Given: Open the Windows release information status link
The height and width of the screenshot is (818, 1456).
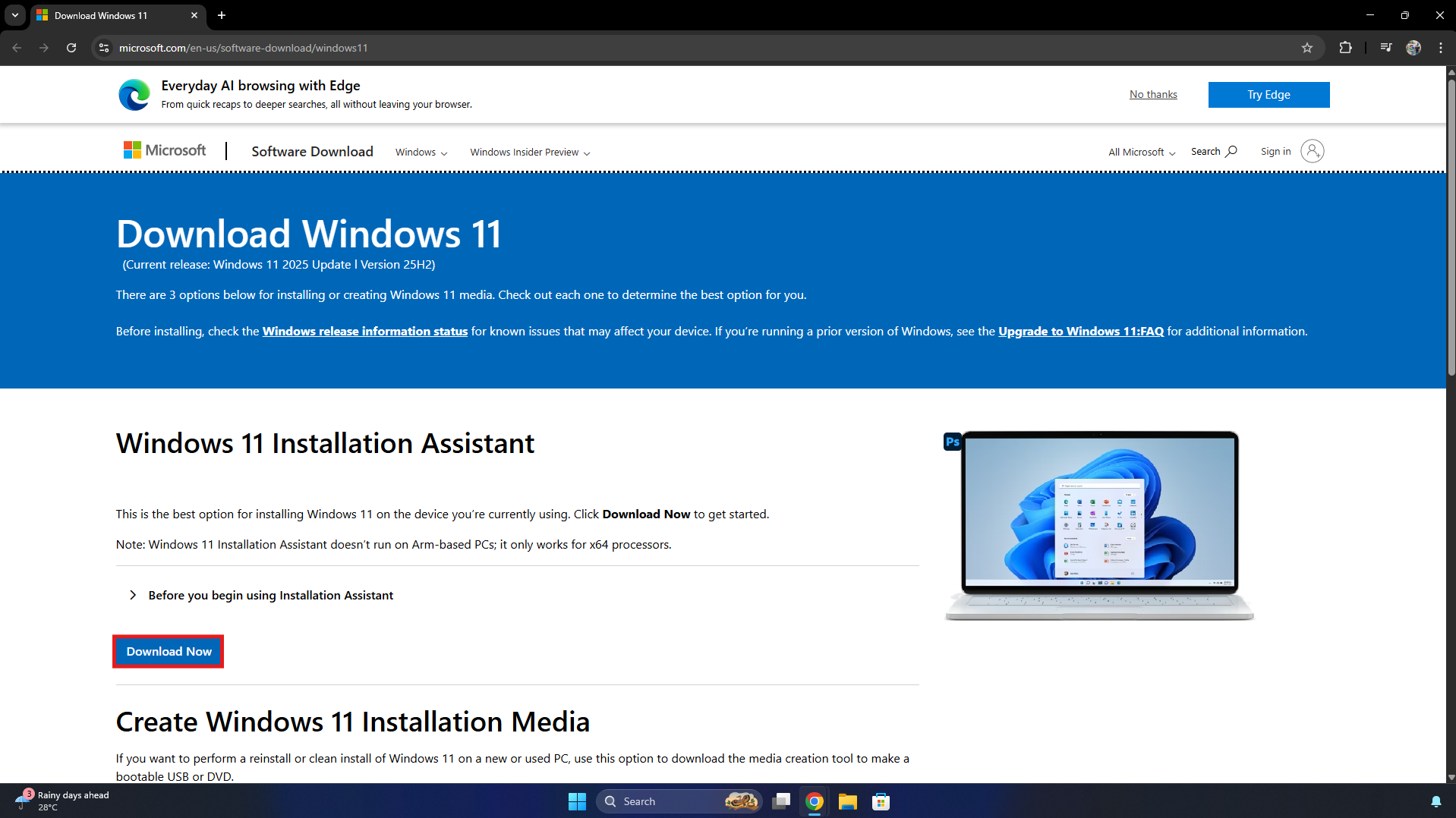Looking at the screenshot, I should pyautogui.click(x=365, y=331).
